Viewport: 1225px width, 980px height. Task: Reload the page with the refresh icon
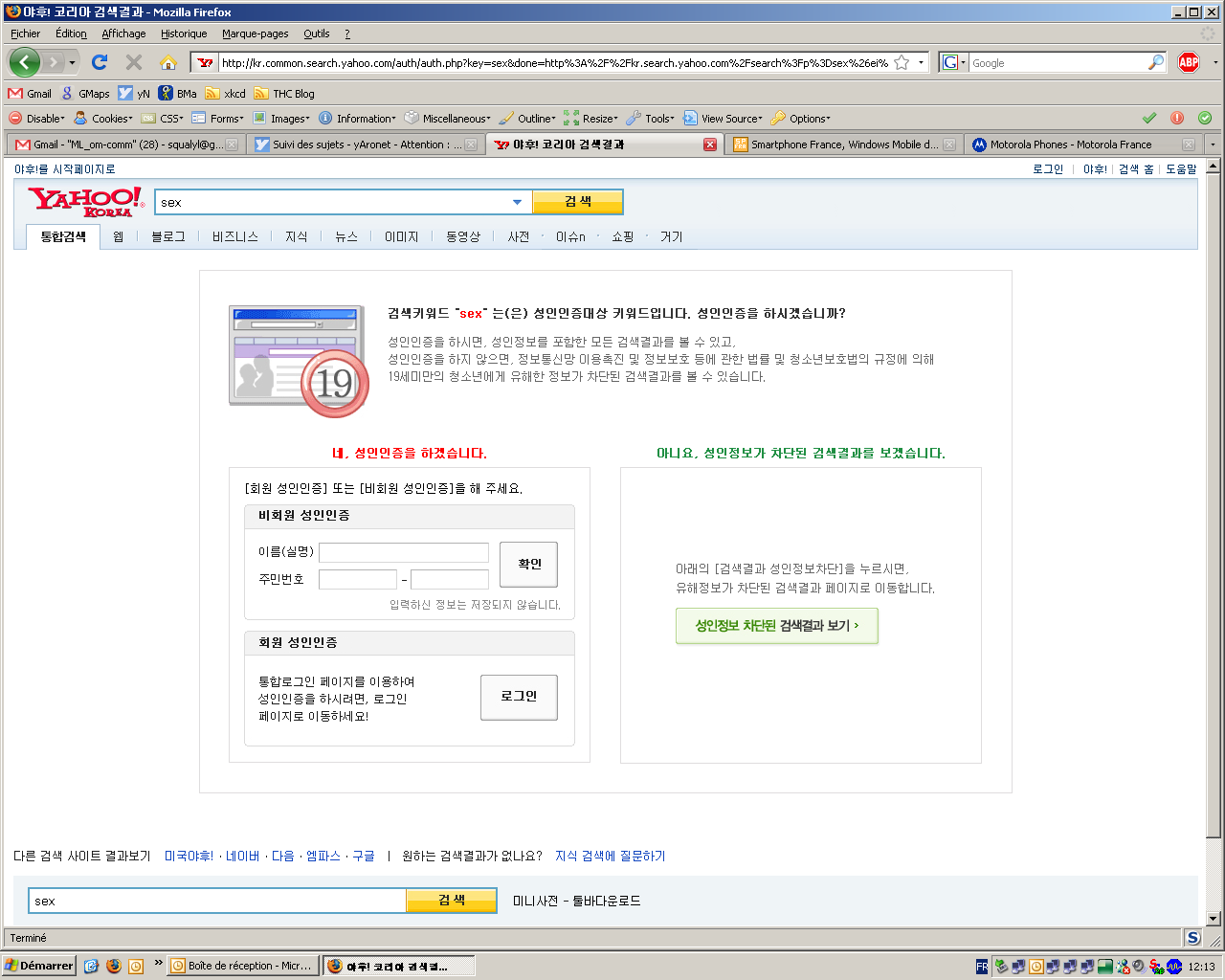[100, 63]
